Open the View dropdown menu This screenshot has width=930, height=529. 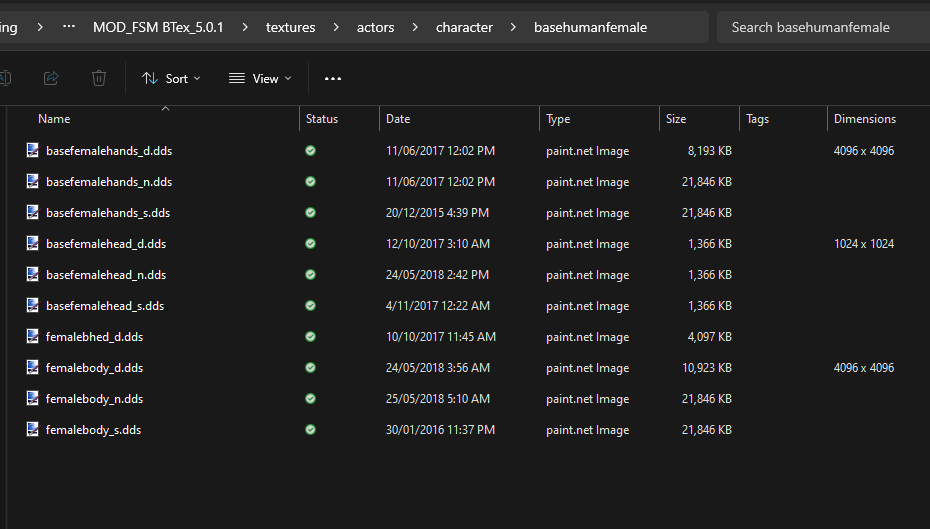coord(260,78)
